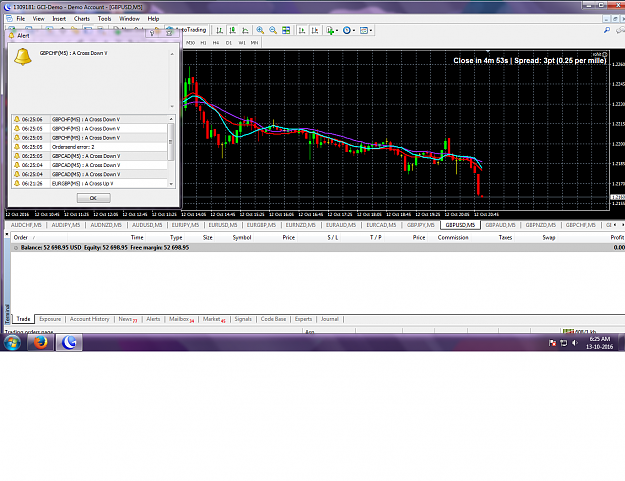The image size is (625, 481).
Task: Zoom out of the chart
Action: click(273, 30)
